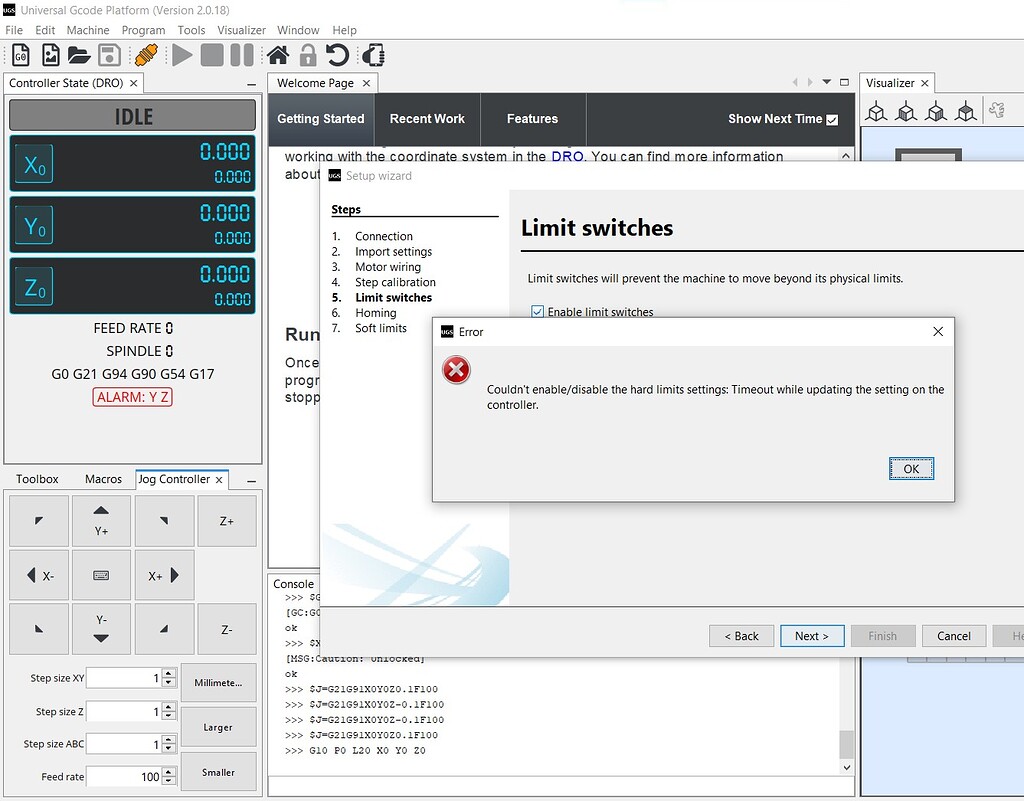This screenshot has width=1024, height=801.
Task: Open the Recent Work tab on Welcome Page
Action: 427,119
